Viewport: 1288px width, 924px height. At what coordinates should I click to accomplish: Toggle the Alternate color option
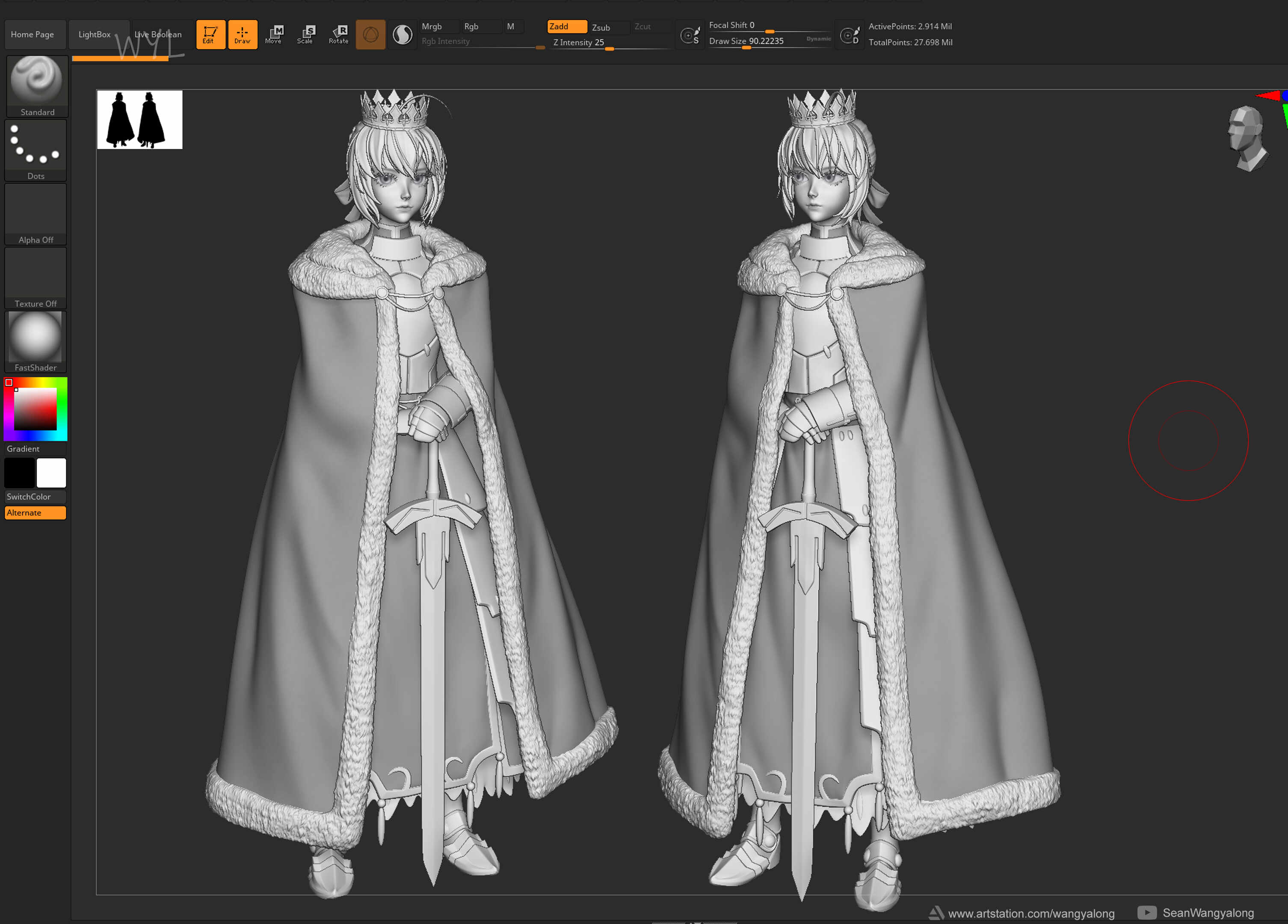36,513
